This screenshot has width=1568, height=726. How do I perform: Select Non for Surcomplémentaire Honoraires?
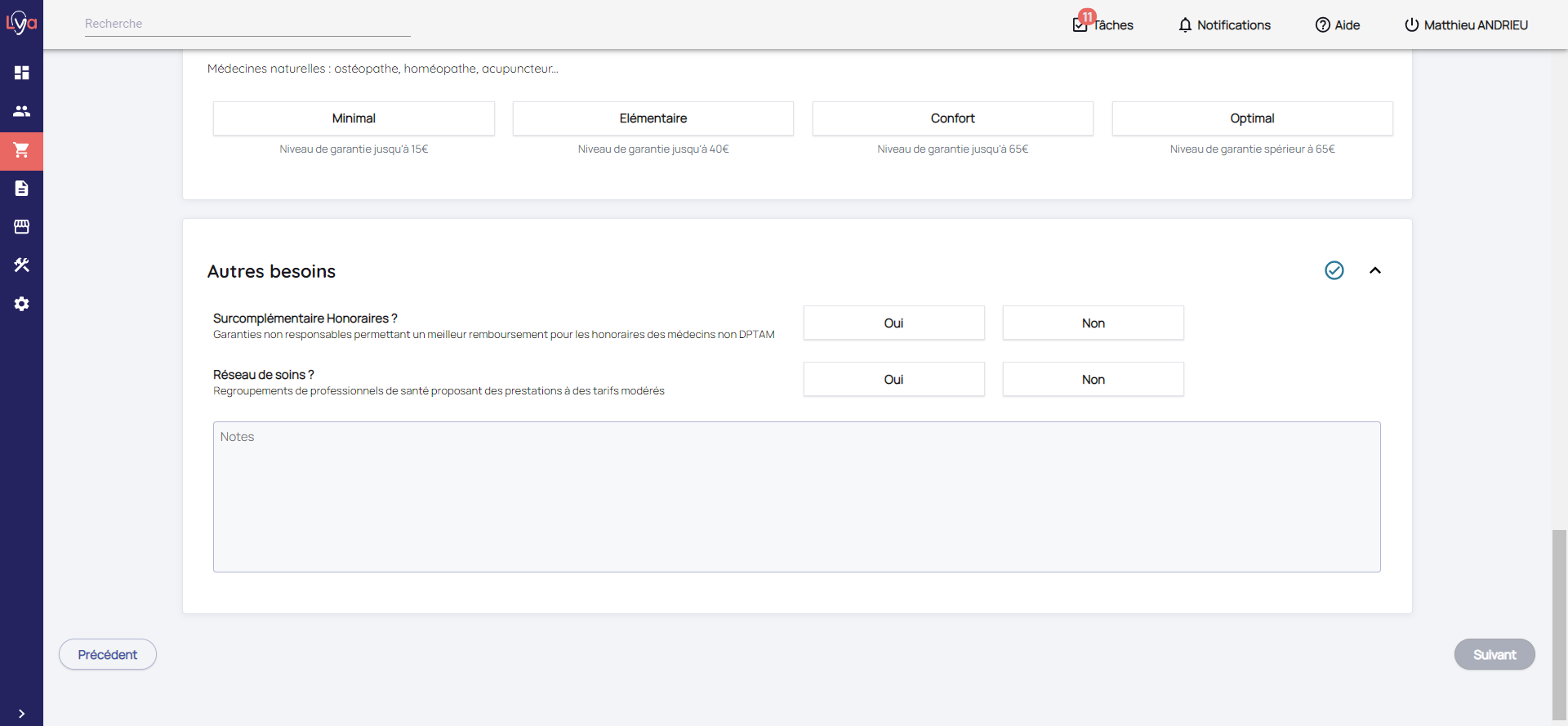pyautogui.click(x=1093, y=323)
